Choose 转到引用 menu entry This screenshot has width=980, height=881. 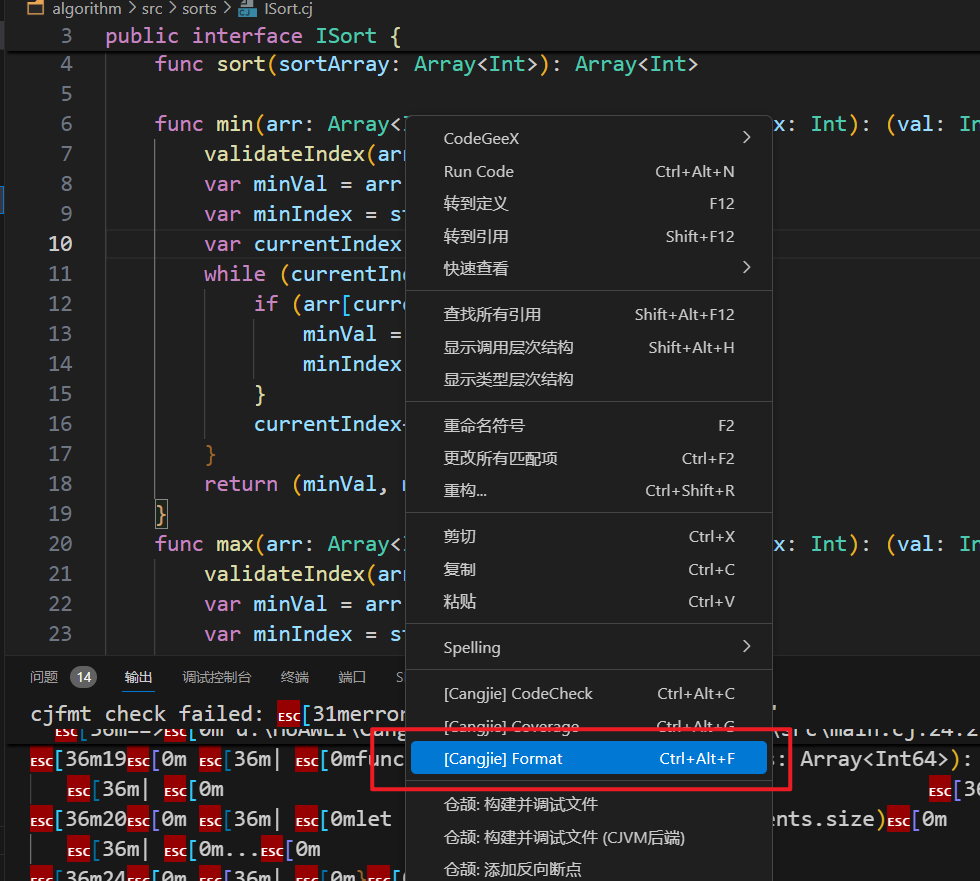pyautogui.click(x=589, y=236)
